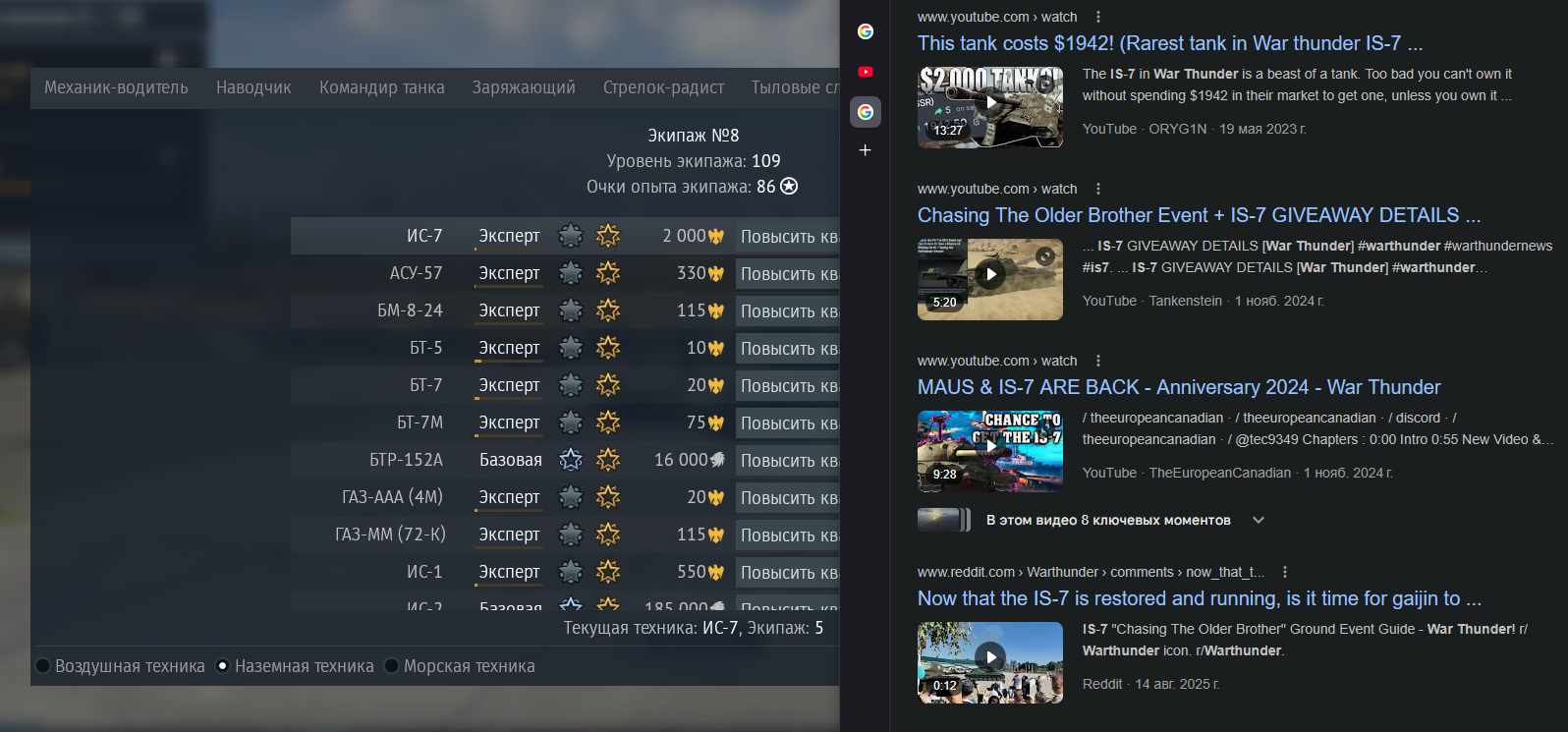The width and height of the screenshot is (1568, 732).
Task: Click the plus icon in browser sidebar
Action: [x=865, y=150]
